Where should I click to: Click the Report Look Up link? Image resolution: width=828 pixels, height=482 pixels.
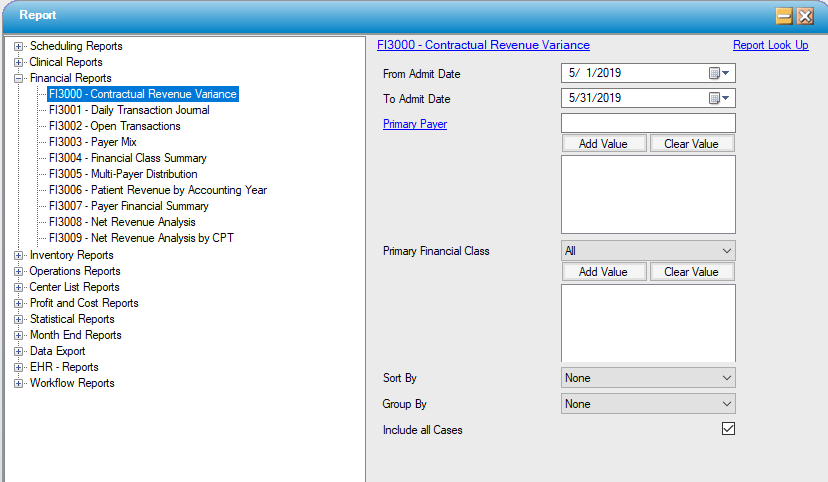(770, 45)
